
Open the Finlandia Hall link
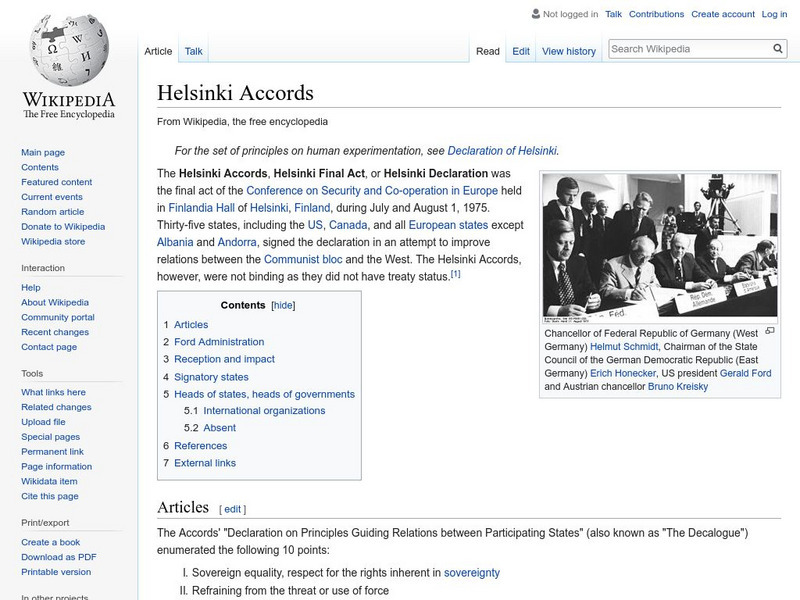coord(202,208)
